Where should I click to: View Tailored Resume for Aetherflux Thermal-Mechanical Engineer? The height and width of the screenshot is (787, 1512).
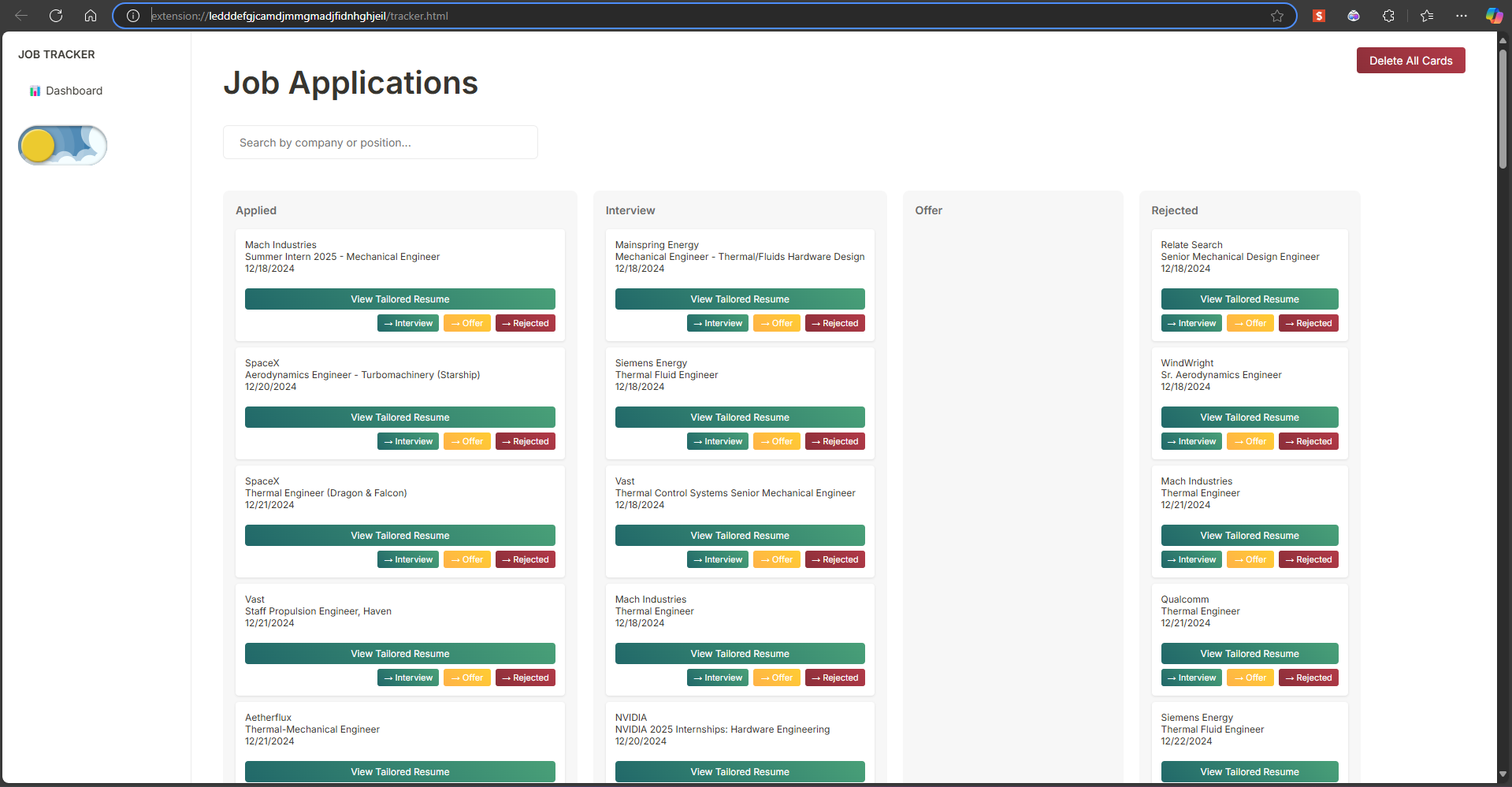(x=400, y=772)
